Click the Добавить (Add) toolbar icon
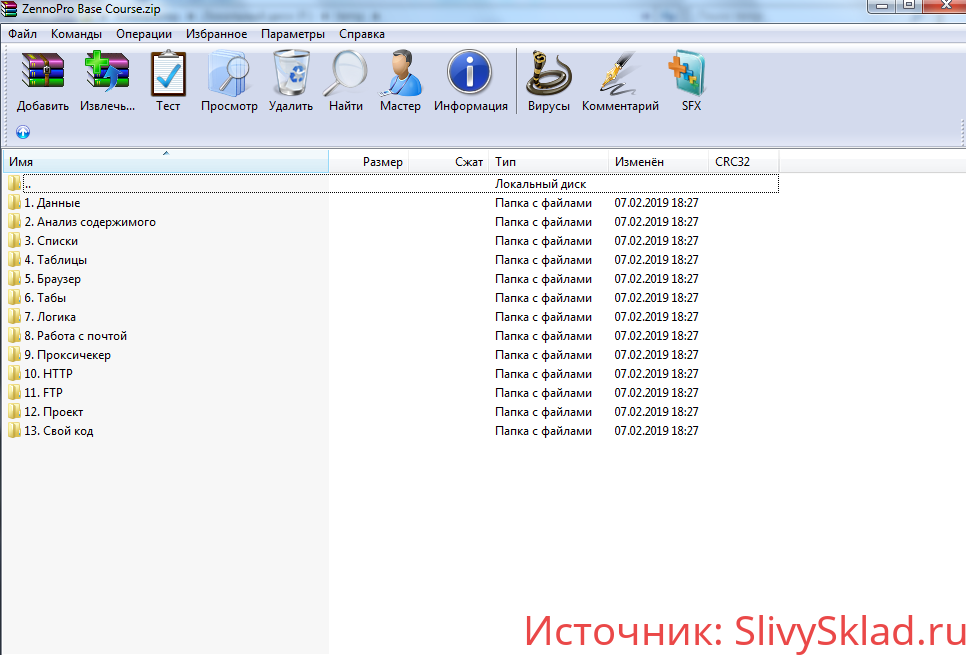 coord(43,80)
